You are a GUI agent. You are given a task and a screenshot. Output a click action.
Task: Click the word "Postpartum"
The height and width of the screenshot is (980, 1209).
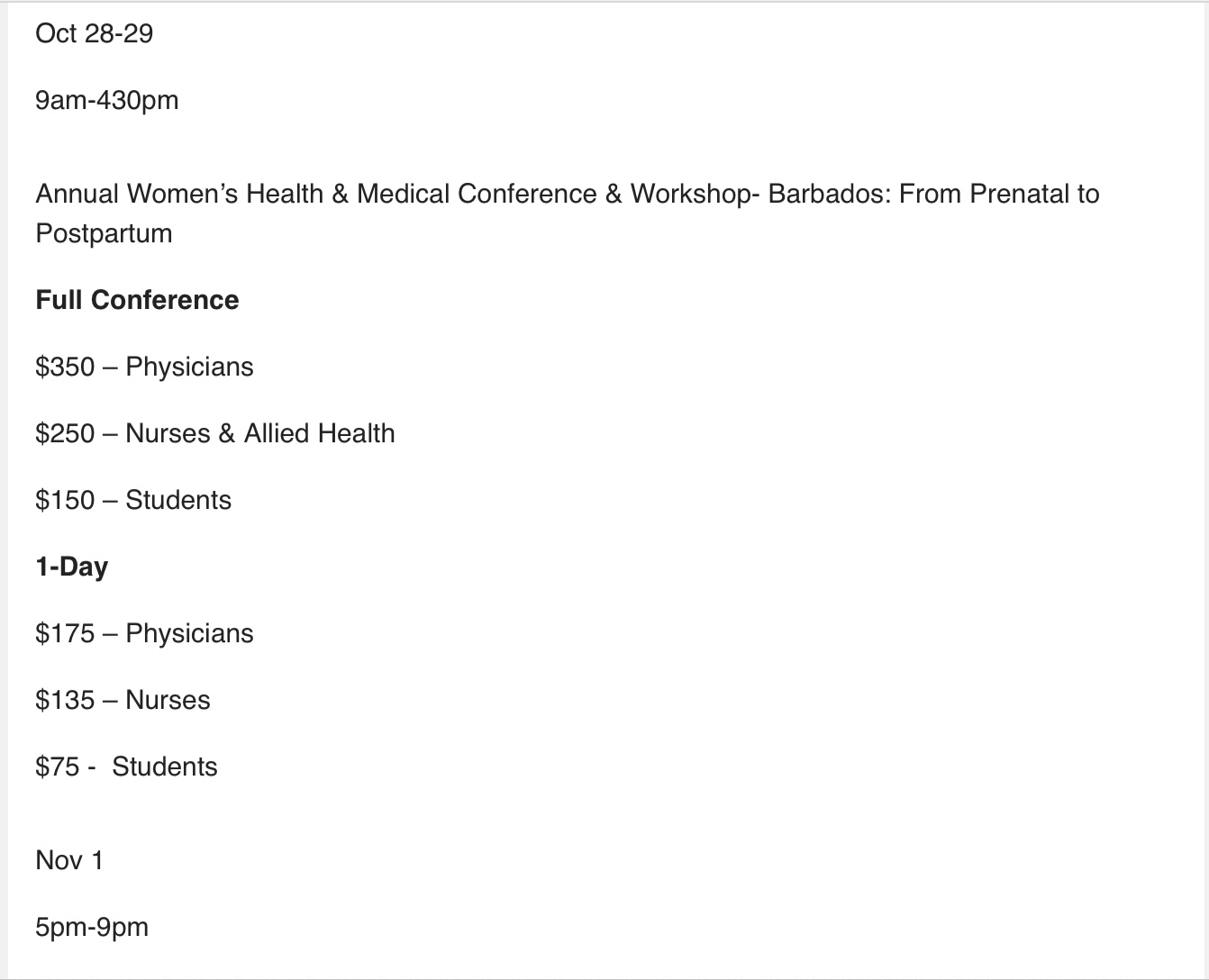click(x=104, y=234)
